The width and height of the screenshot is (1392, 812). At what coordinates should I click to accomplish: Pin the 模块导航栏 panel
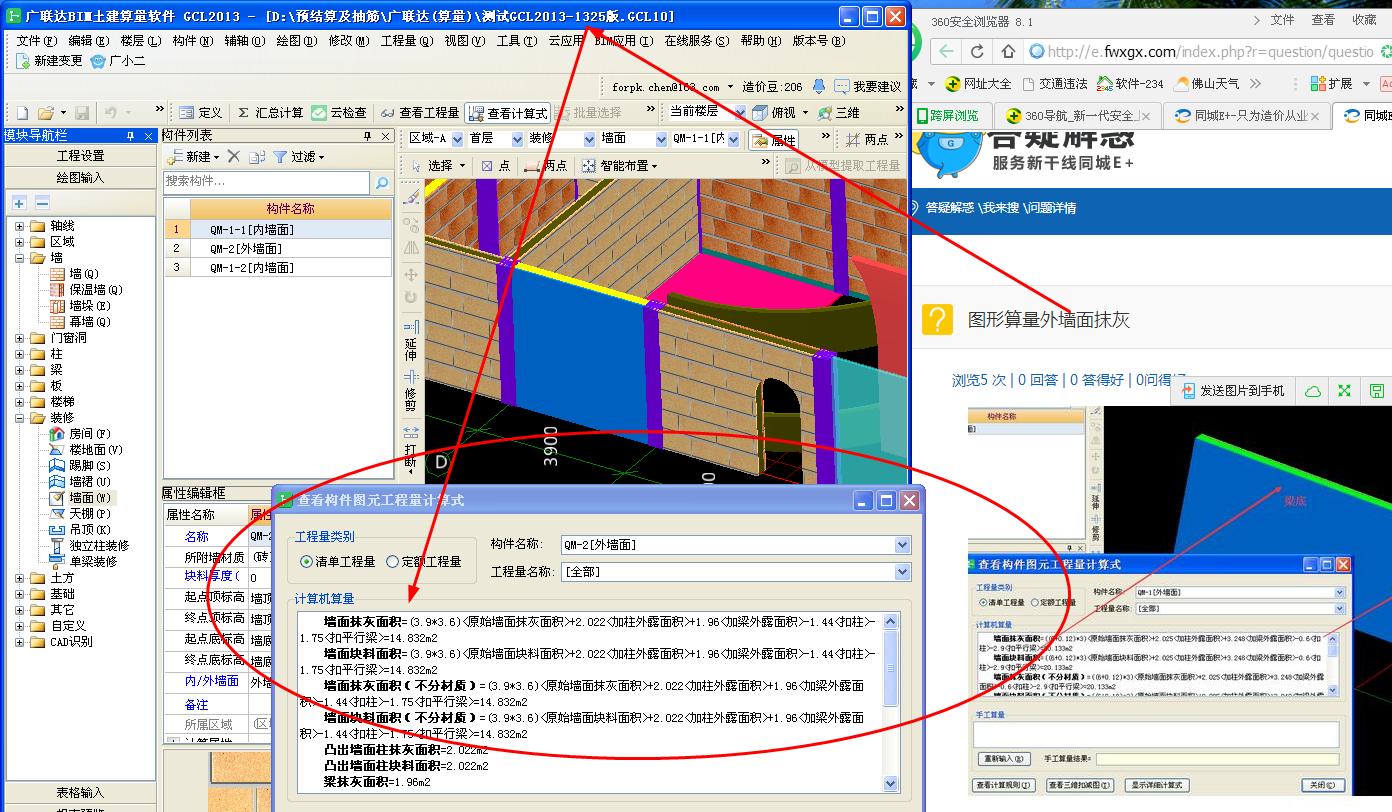(130, 136)
